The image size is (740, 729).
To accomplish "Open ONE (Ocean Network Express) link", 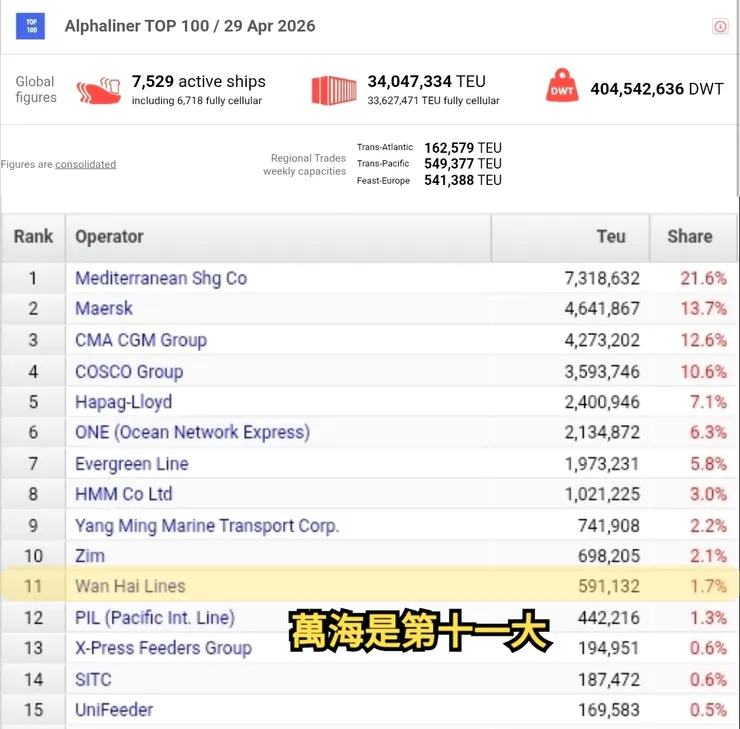I will (192, 432).
